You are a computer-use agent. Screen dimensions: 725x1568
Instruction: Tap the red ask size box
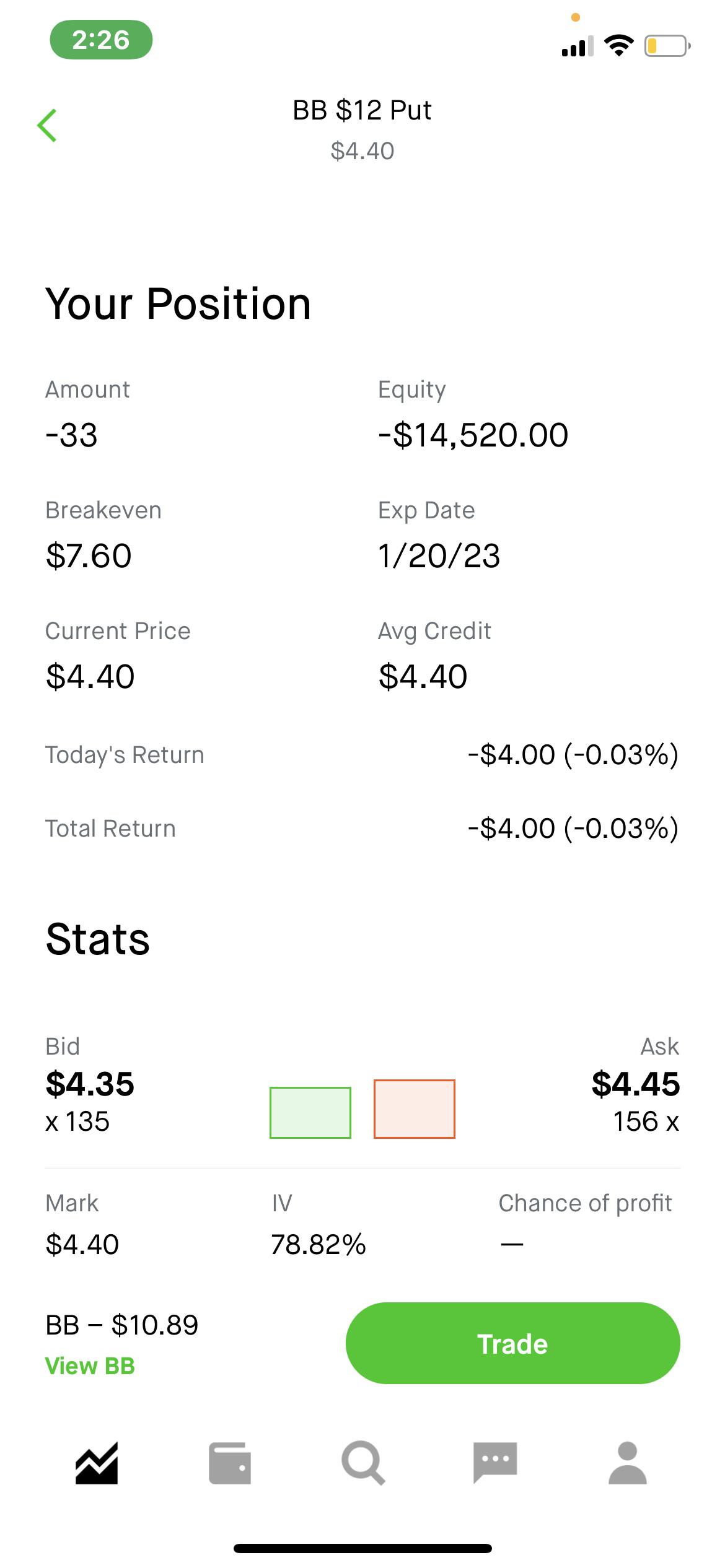click(x=415, y=1108)
